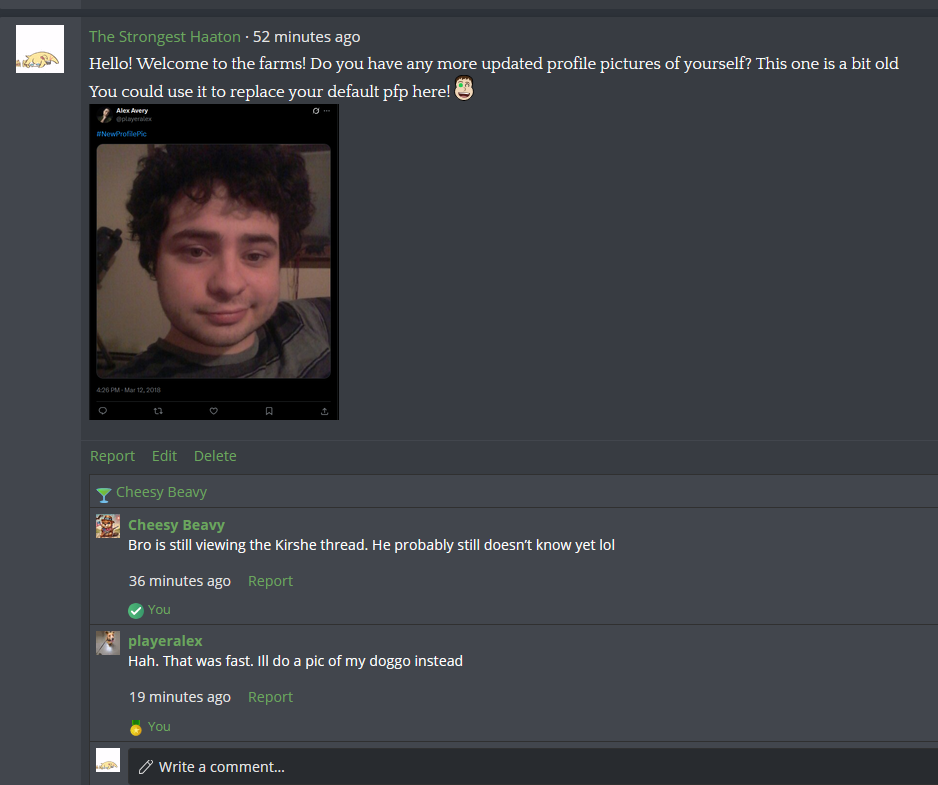Click the Write a comment field
938x785 pixels.
click(532, 766)
